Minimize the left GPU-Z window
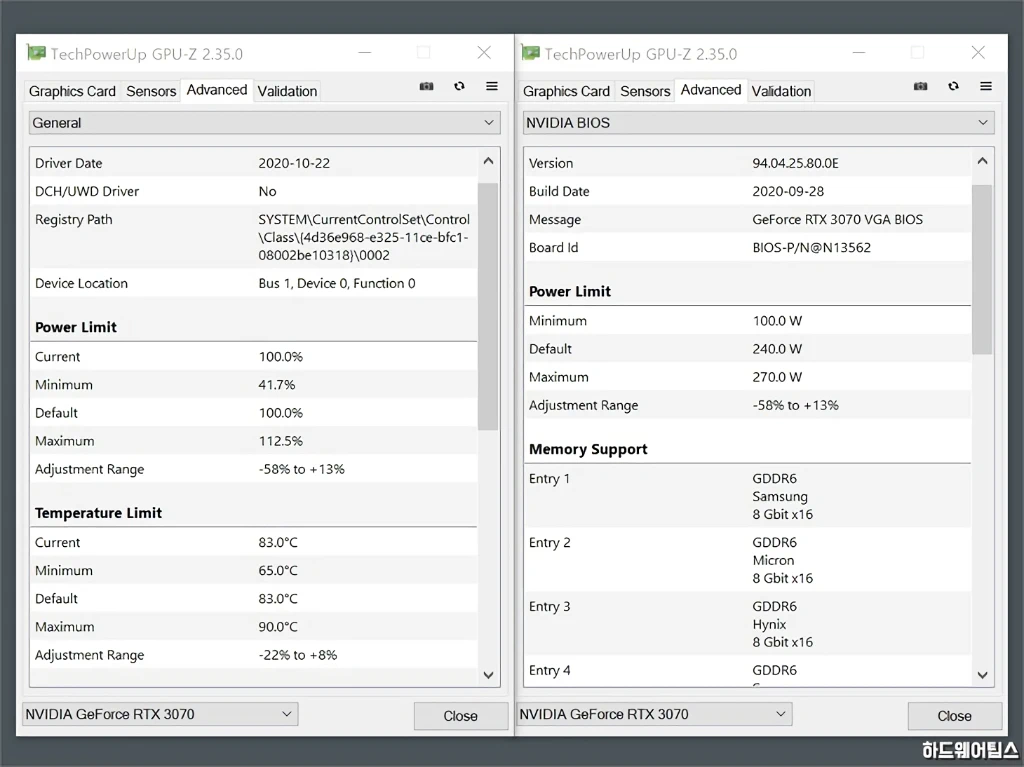This screenshot has width=1024, height=767. pos(365,52)
